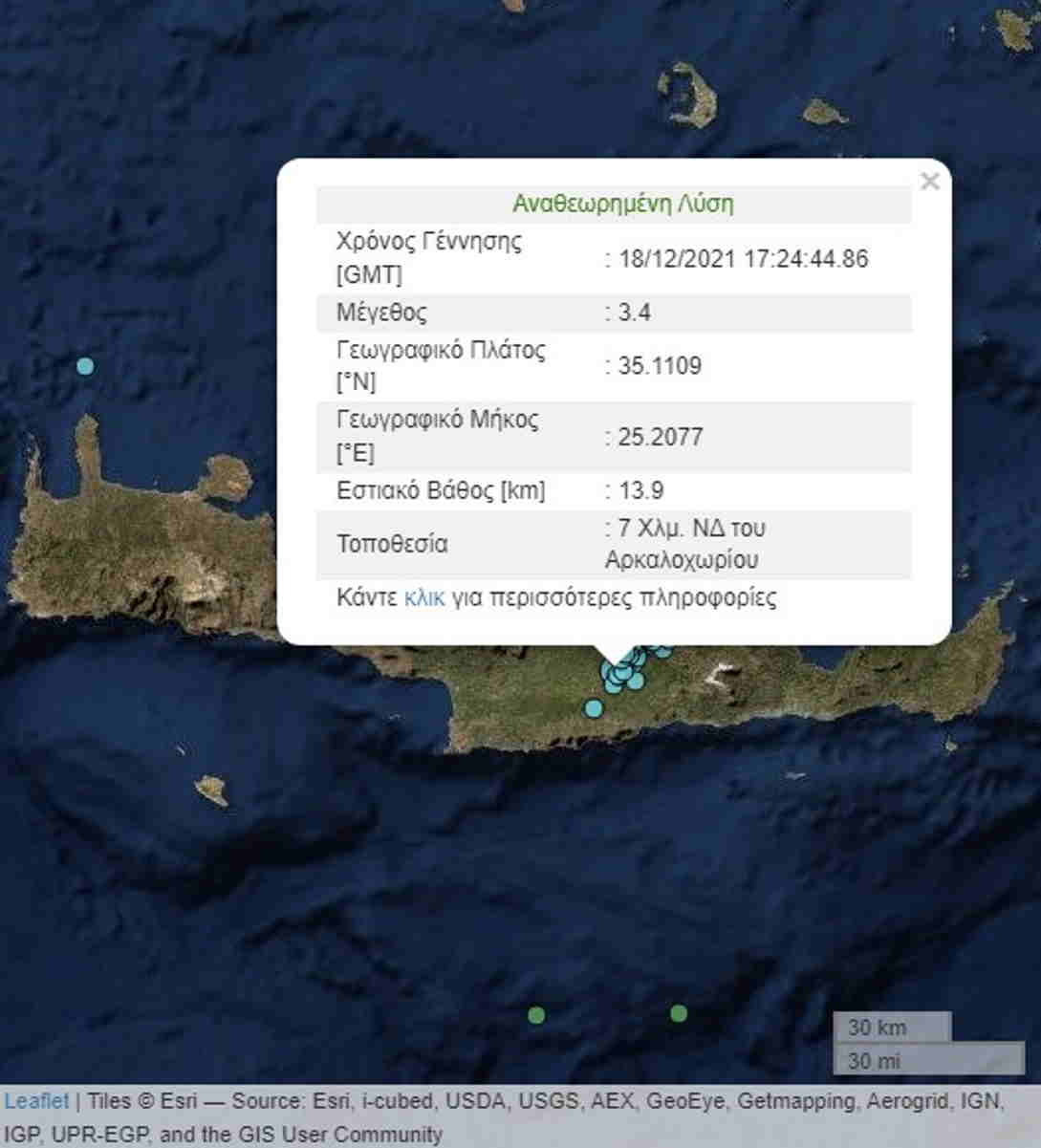Image resolution: width=1041 pixels, height=1148 pixels.
Task: Click the origin time 18/12/2021 17:24:44.86
Action: [x=743, y=259]
